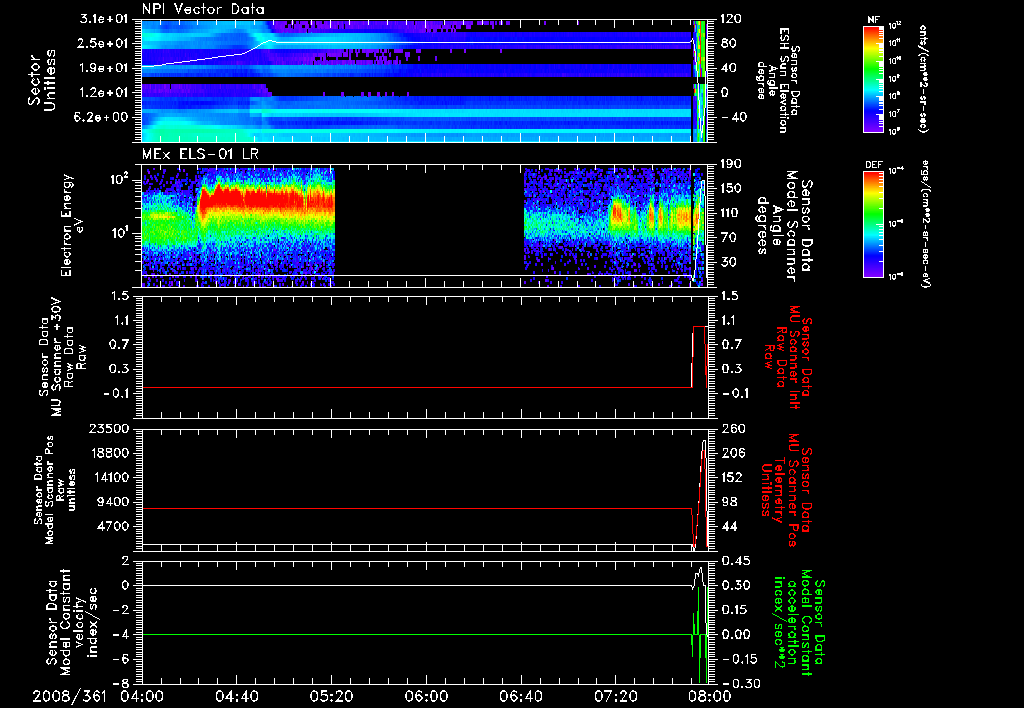This screenshot has height=708, width=1024.
Task: Click the black data gap in ELS spectrogram
Action: [428, 222]
